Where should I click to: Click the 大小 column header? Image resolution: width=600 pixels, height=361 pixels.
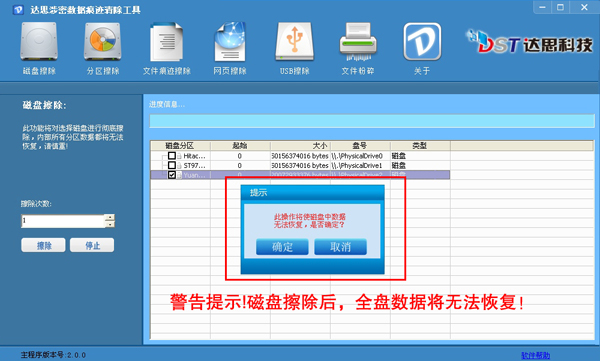[x=300, y=146]
